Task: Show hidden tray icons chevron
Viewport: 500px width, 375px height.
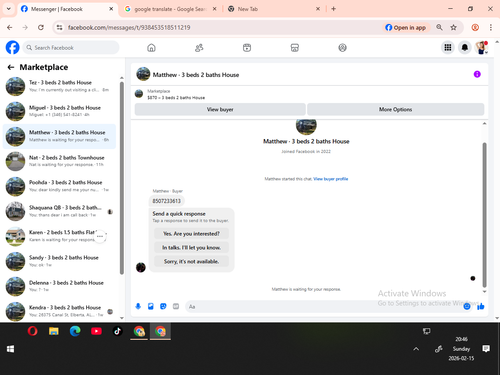Action: (x=416, y=349)
